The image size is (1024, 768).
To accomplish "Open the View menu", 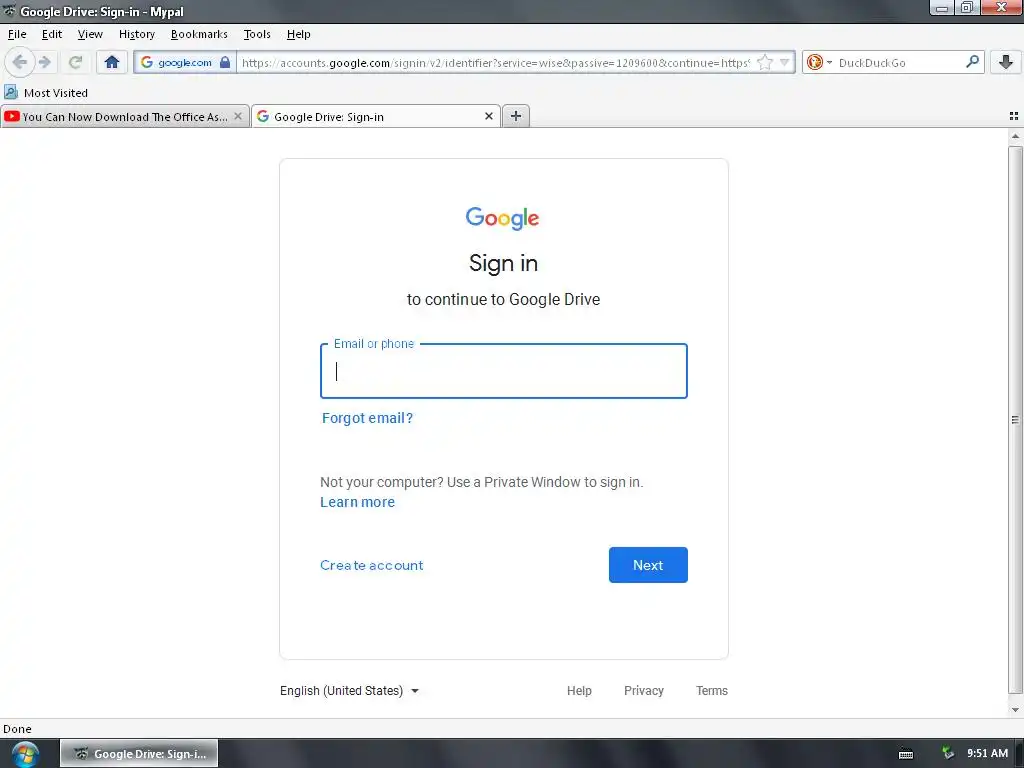I will point(90,34).
